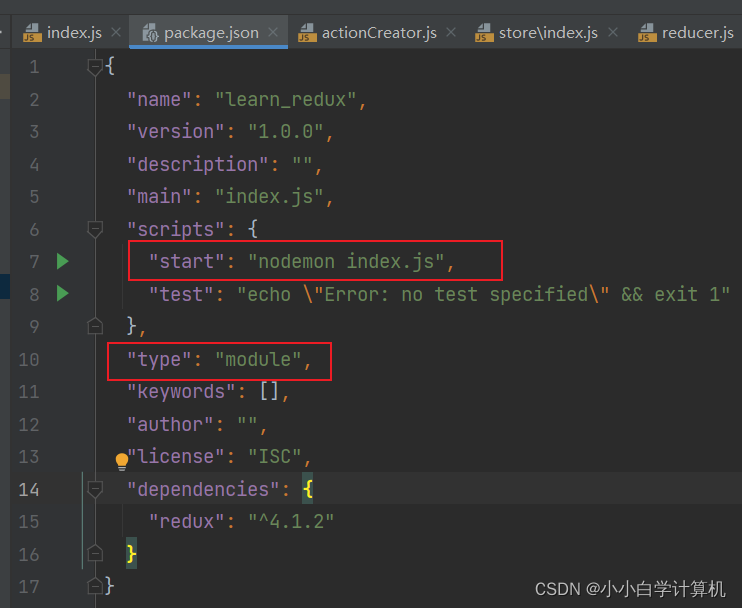The image size is (742, 608).
Task: Click the JS file icon on actionCreator.js tab
Action: (x=307, y=33)
